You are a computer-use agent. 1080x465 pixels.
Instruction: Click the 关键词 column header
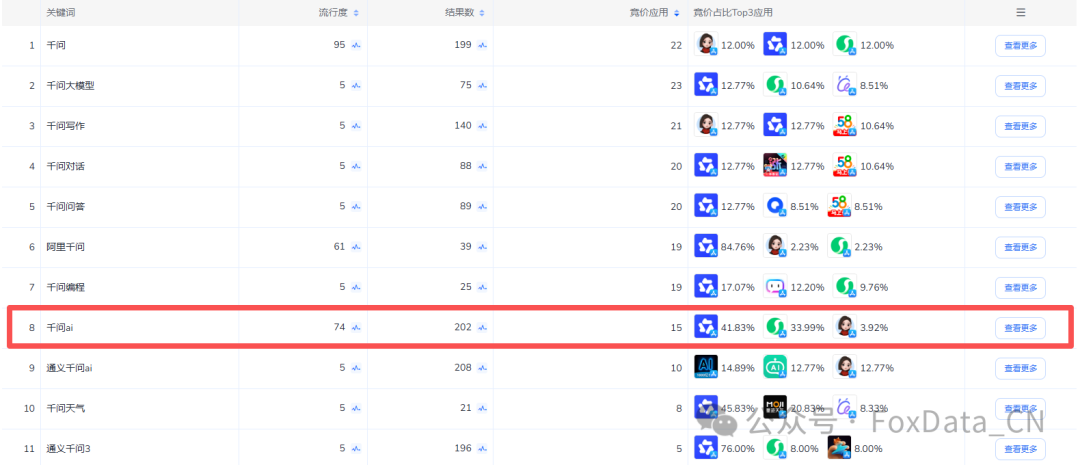click(x=60, y=13)
